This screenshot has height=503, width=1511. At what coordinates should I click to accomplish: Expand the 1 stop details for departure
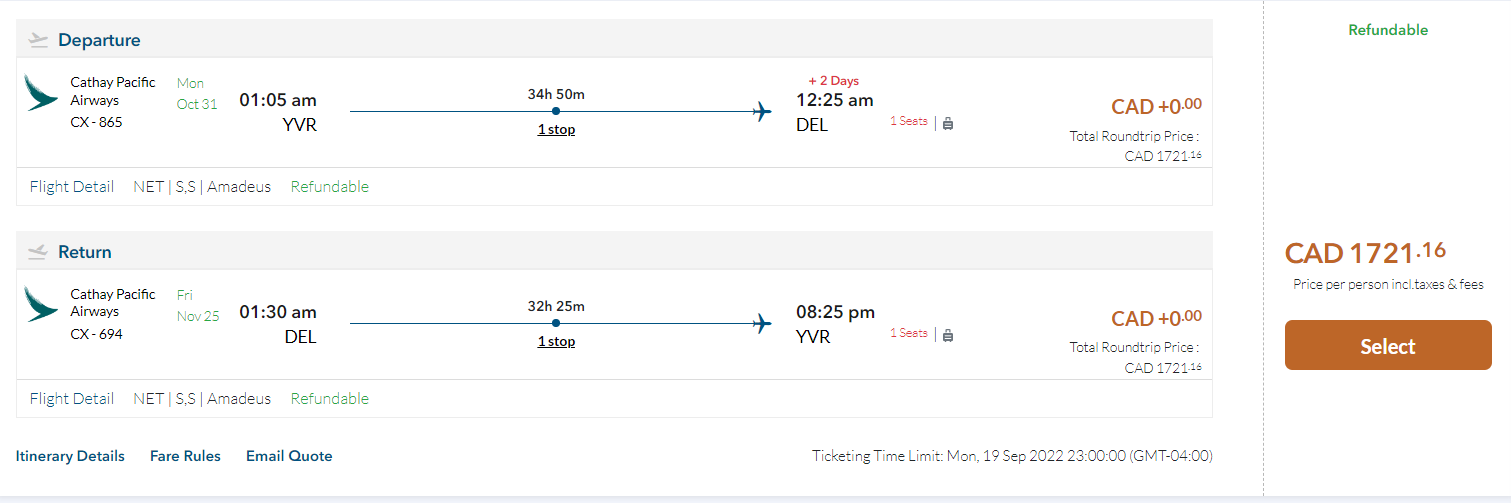pyautogui.click(x=556, y=130)
